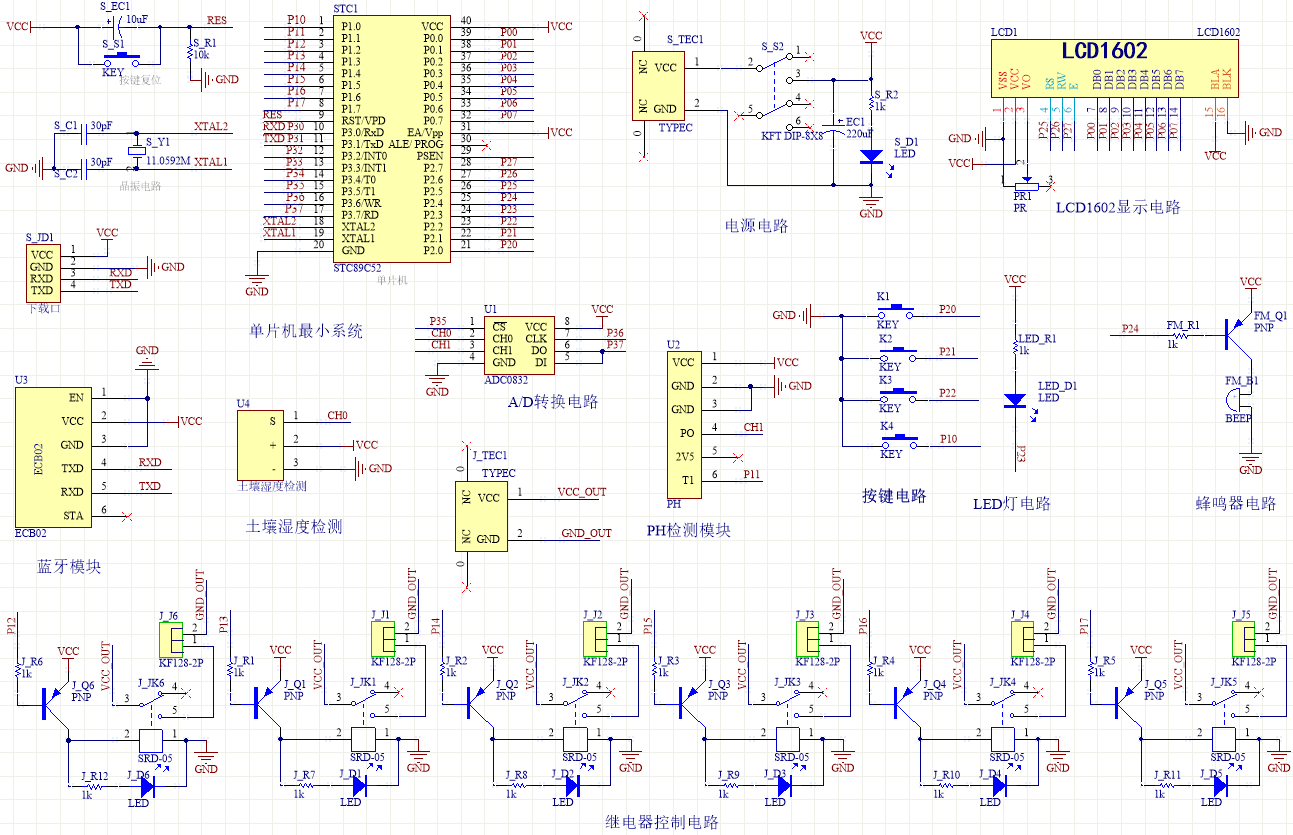
Task: Click the S_D1 power indicator LED
Action: click(x=871, y=157)
